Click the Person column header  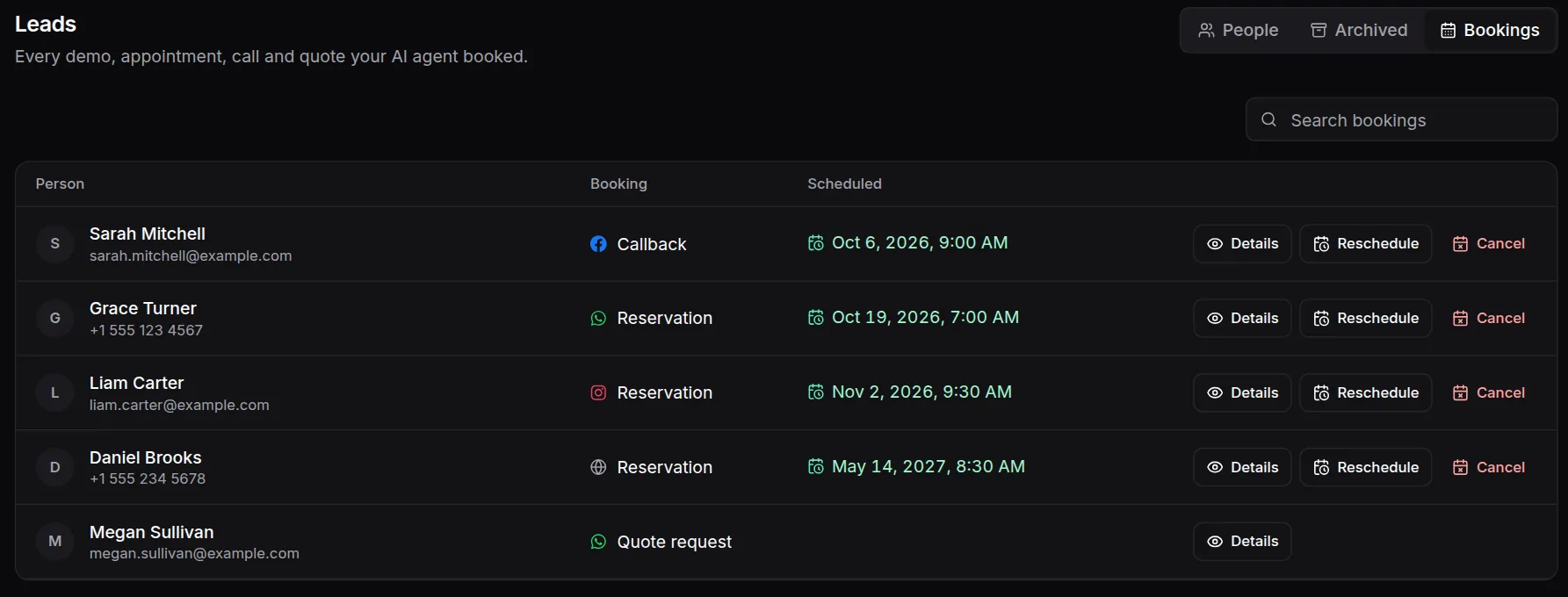point(60,183)
